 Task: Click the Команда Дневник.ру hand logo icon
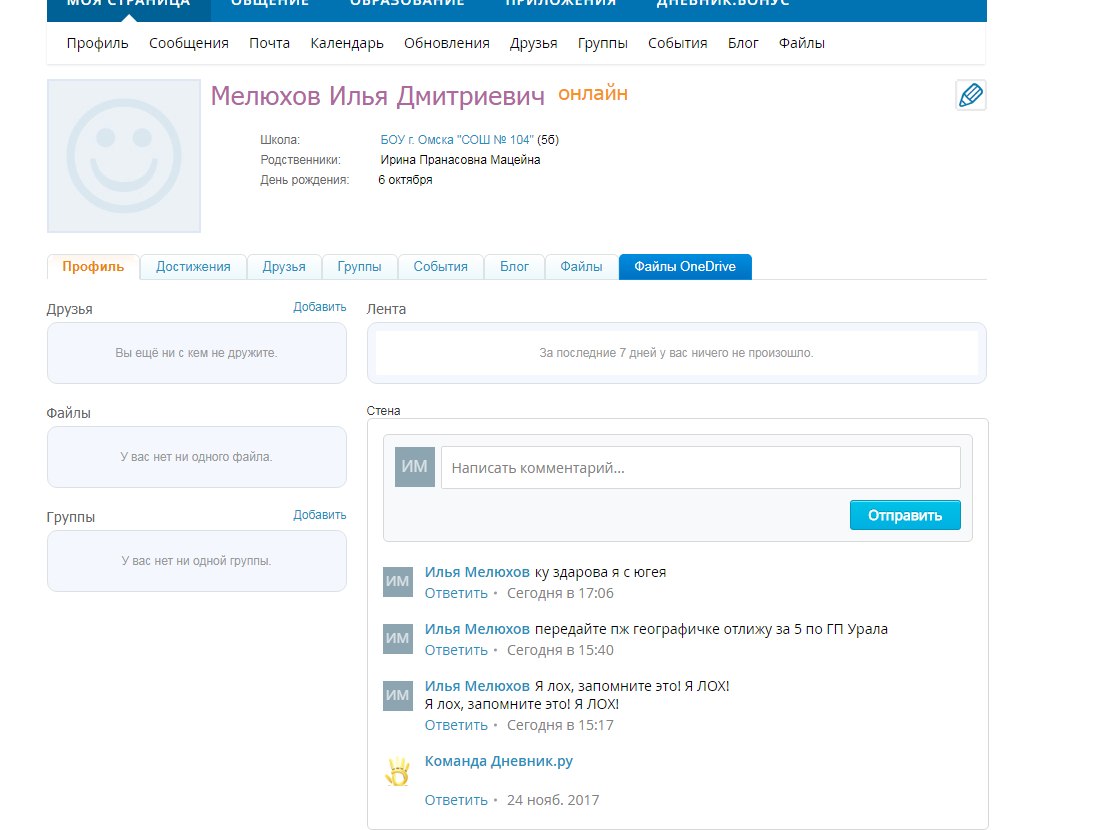click(398, 773)
